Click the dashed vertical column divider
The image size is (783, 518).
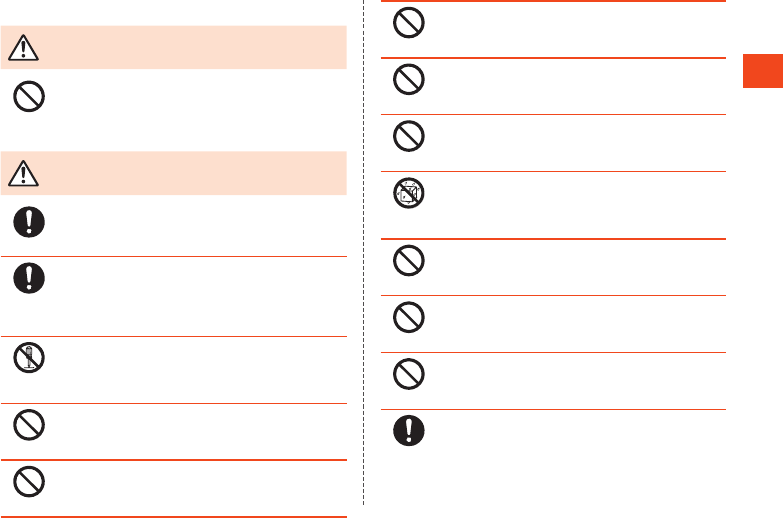[x=364, y=253]
